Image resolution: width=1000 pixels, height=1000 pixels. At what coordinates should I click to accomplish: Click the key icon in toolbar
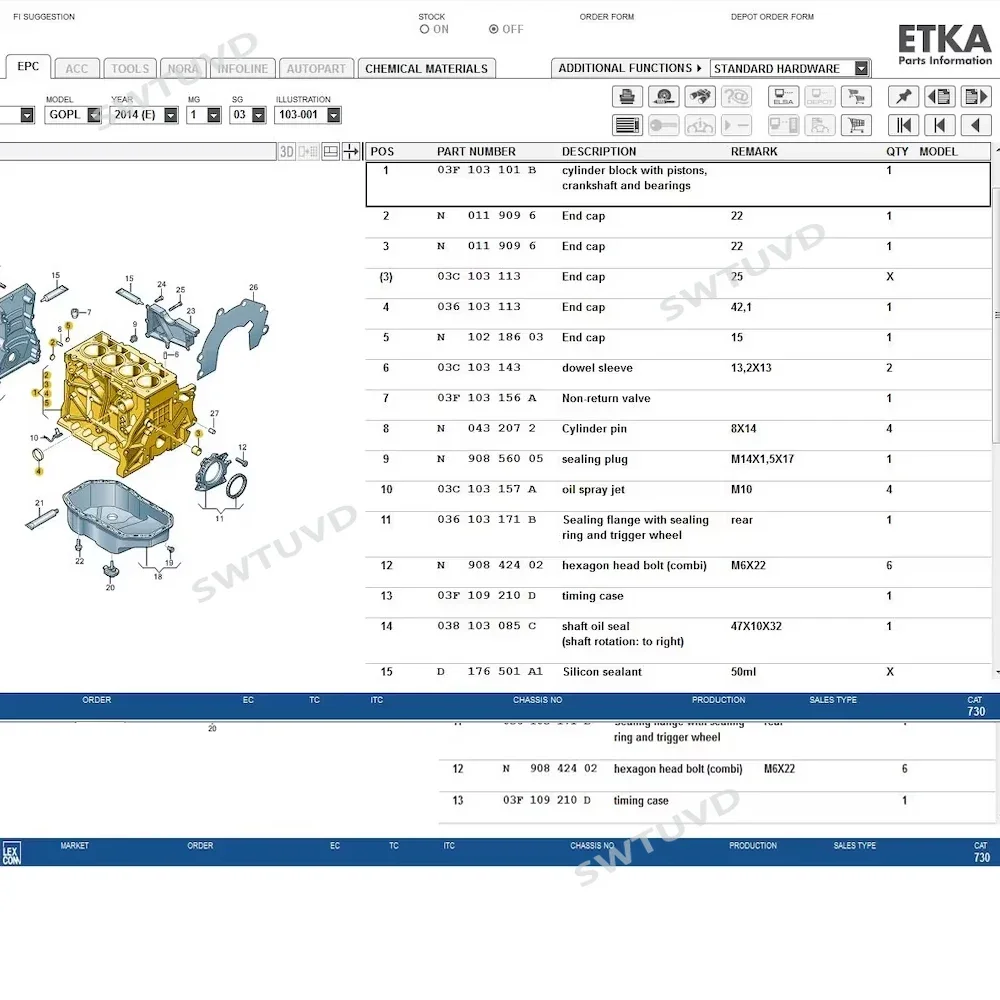(663, 125)
